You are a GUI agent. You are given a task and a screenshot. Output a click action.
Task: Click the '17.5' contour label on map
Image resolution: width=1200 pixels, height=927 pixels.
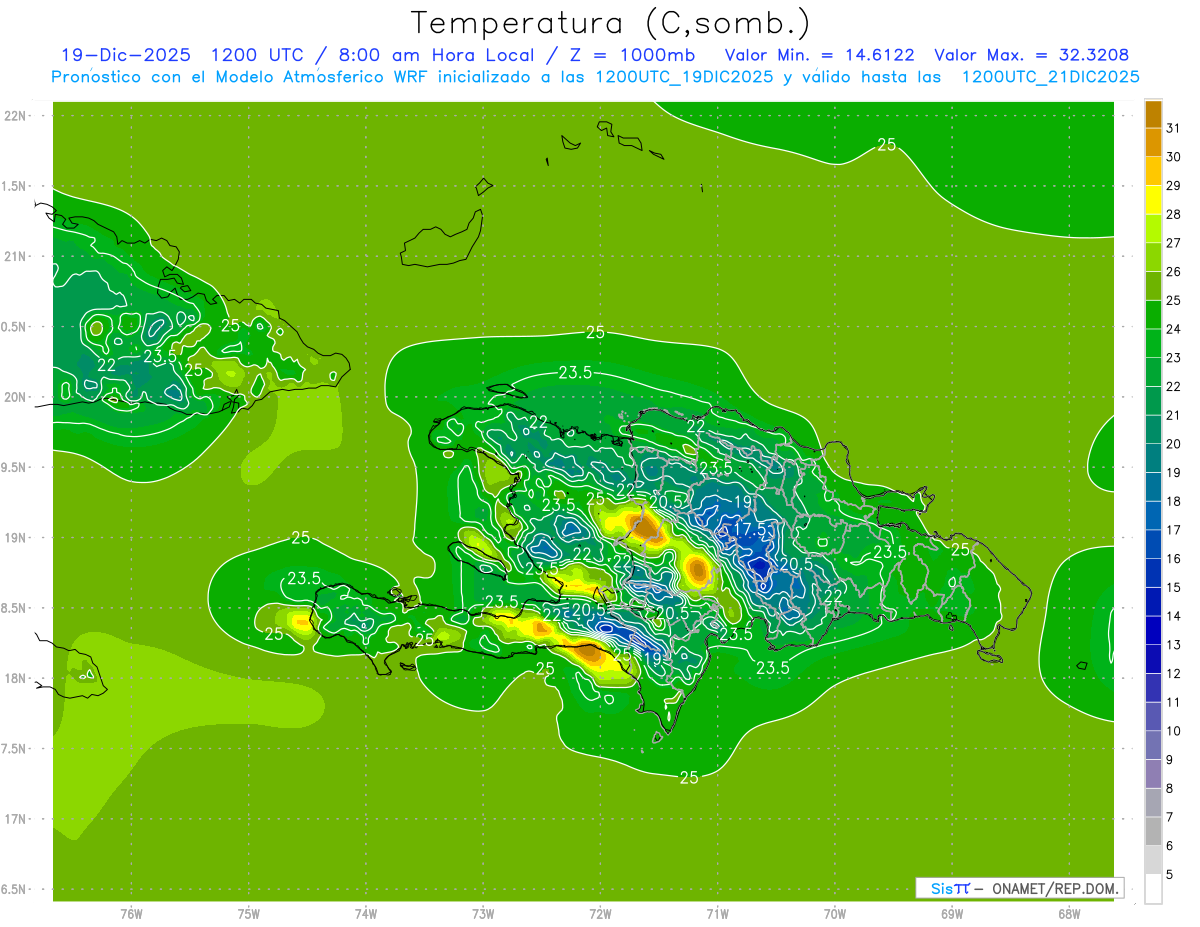(x=751, y=529)
